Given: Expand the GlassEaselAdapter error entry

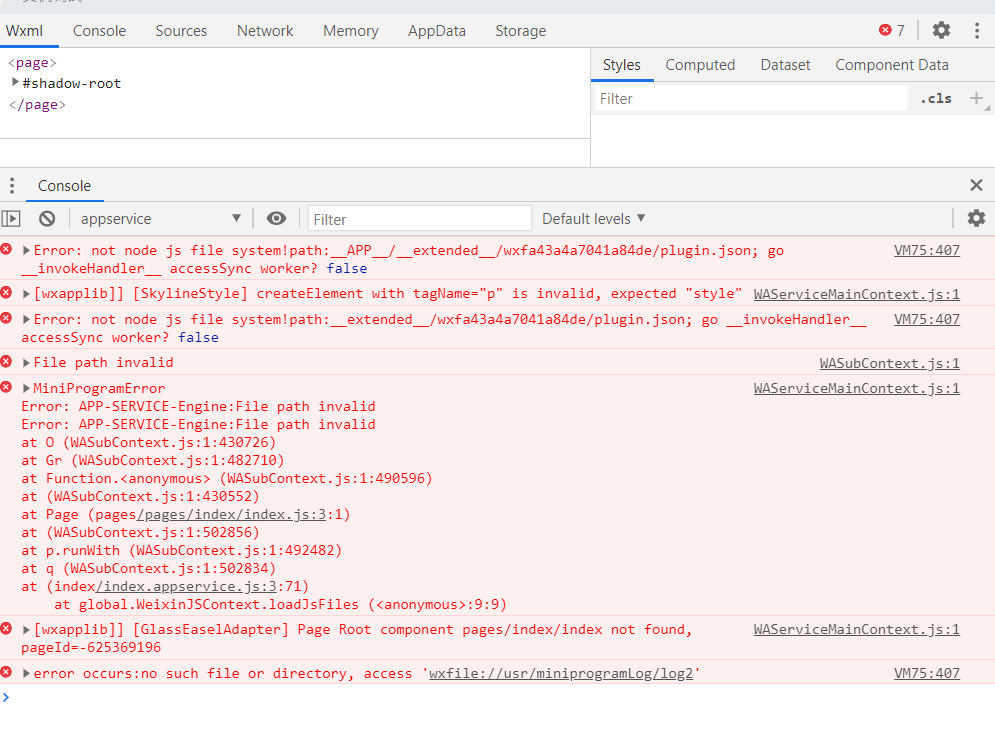Looking at the screenshot, I should click(x=26, y=630).
